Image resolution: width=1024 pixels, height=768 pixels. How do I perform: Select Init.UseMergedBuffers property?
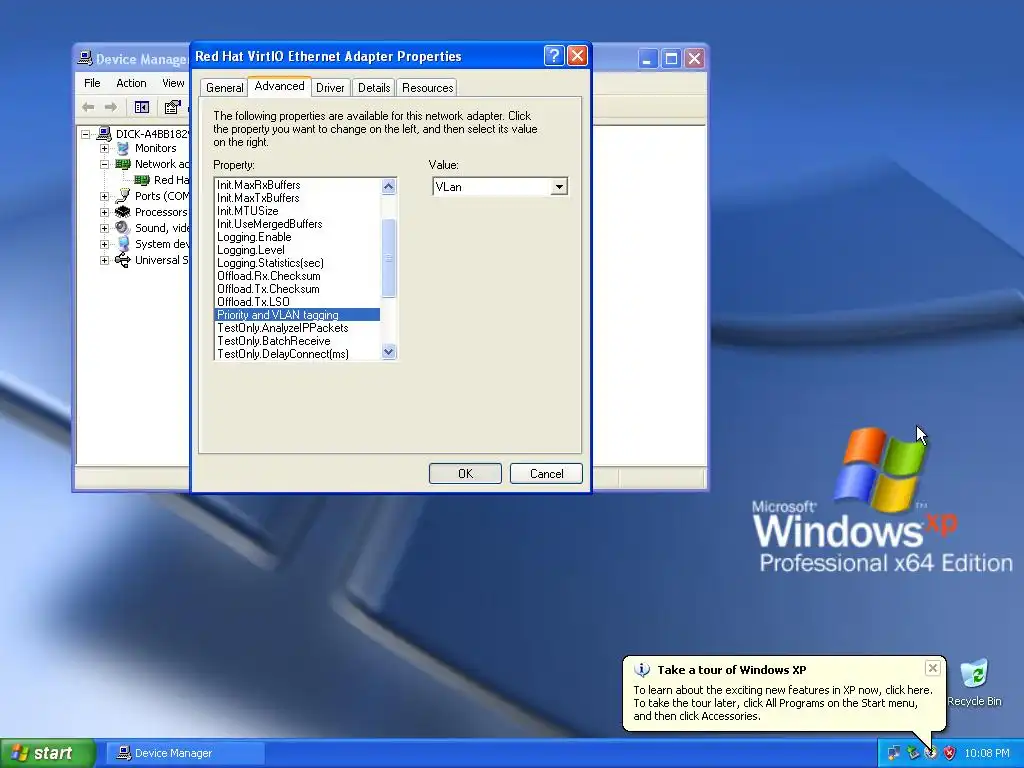coord(297,224)
